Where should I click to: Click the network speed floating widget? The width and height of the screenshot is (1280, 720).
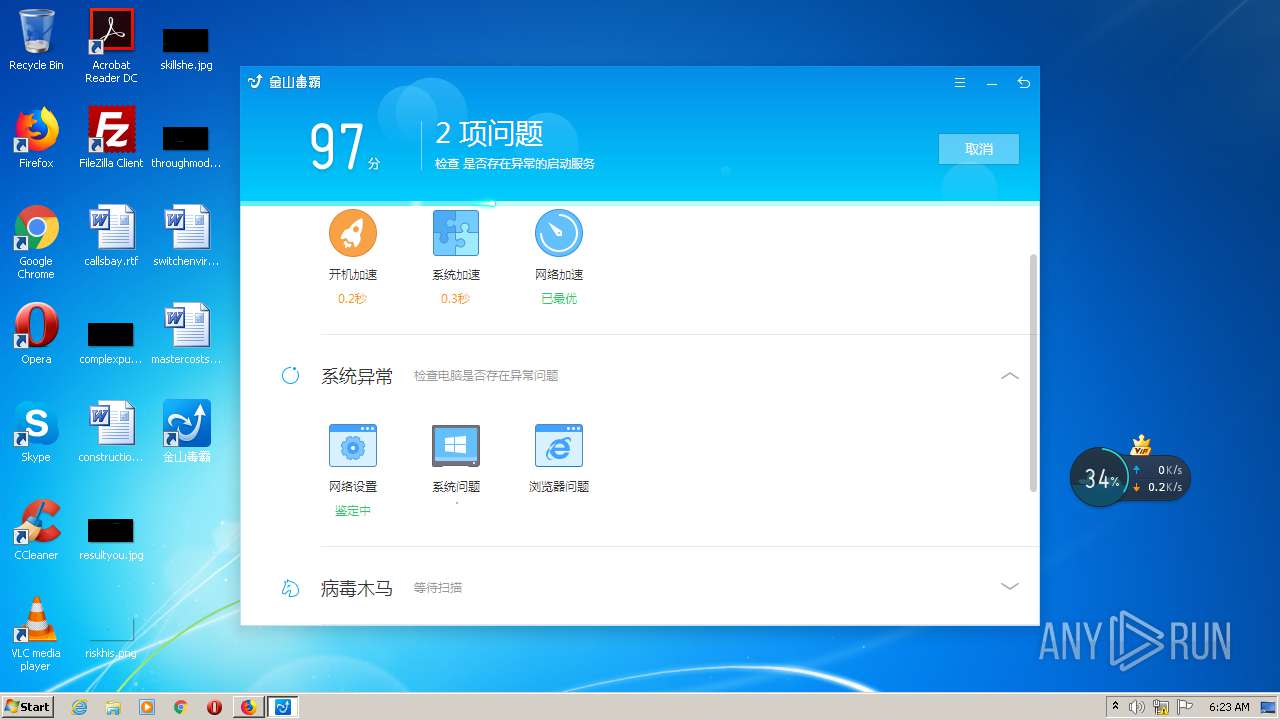(x=1158, y=479)
